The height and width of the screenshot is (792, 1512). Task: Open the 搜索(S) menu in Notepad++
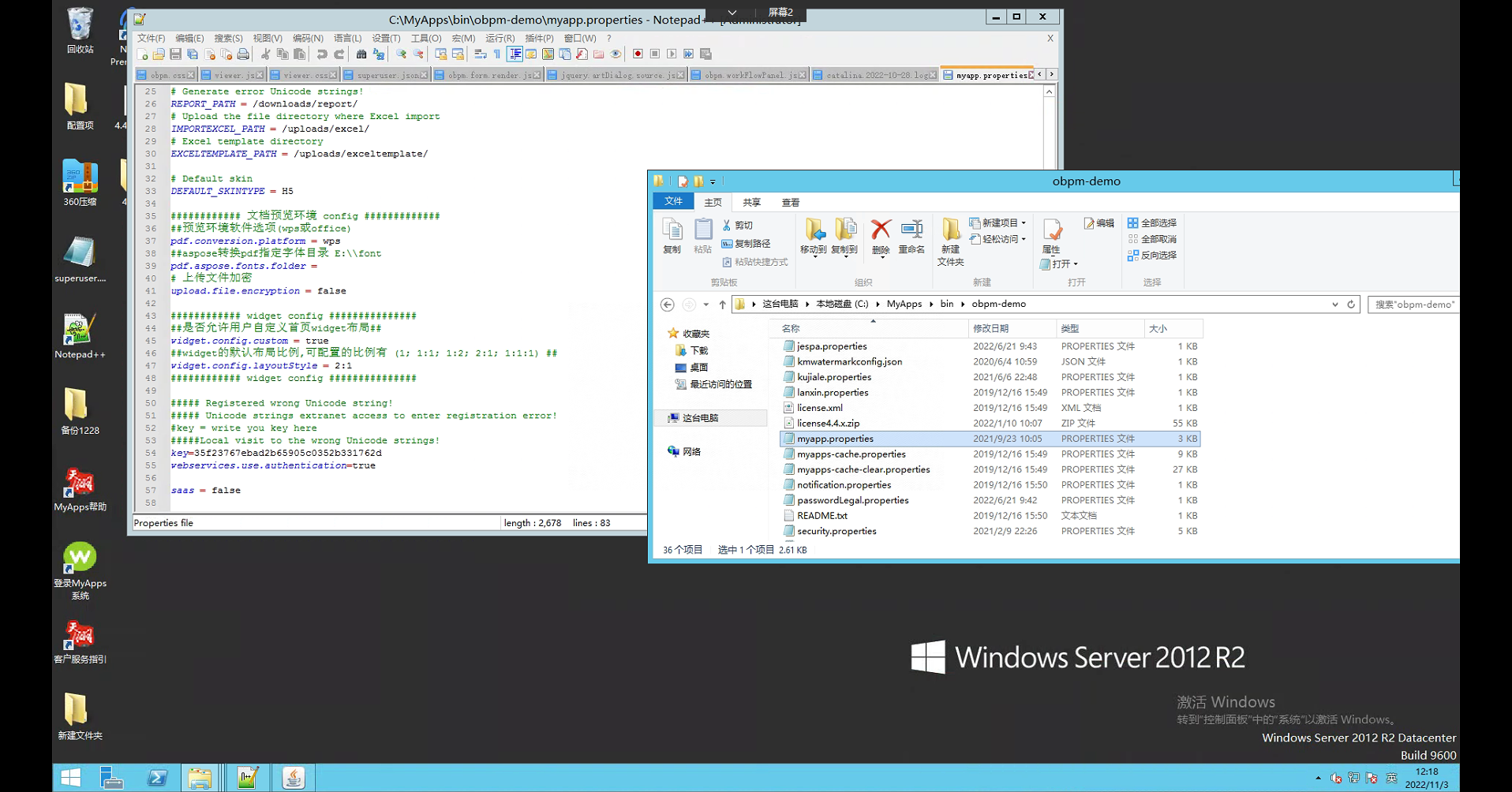228,39
